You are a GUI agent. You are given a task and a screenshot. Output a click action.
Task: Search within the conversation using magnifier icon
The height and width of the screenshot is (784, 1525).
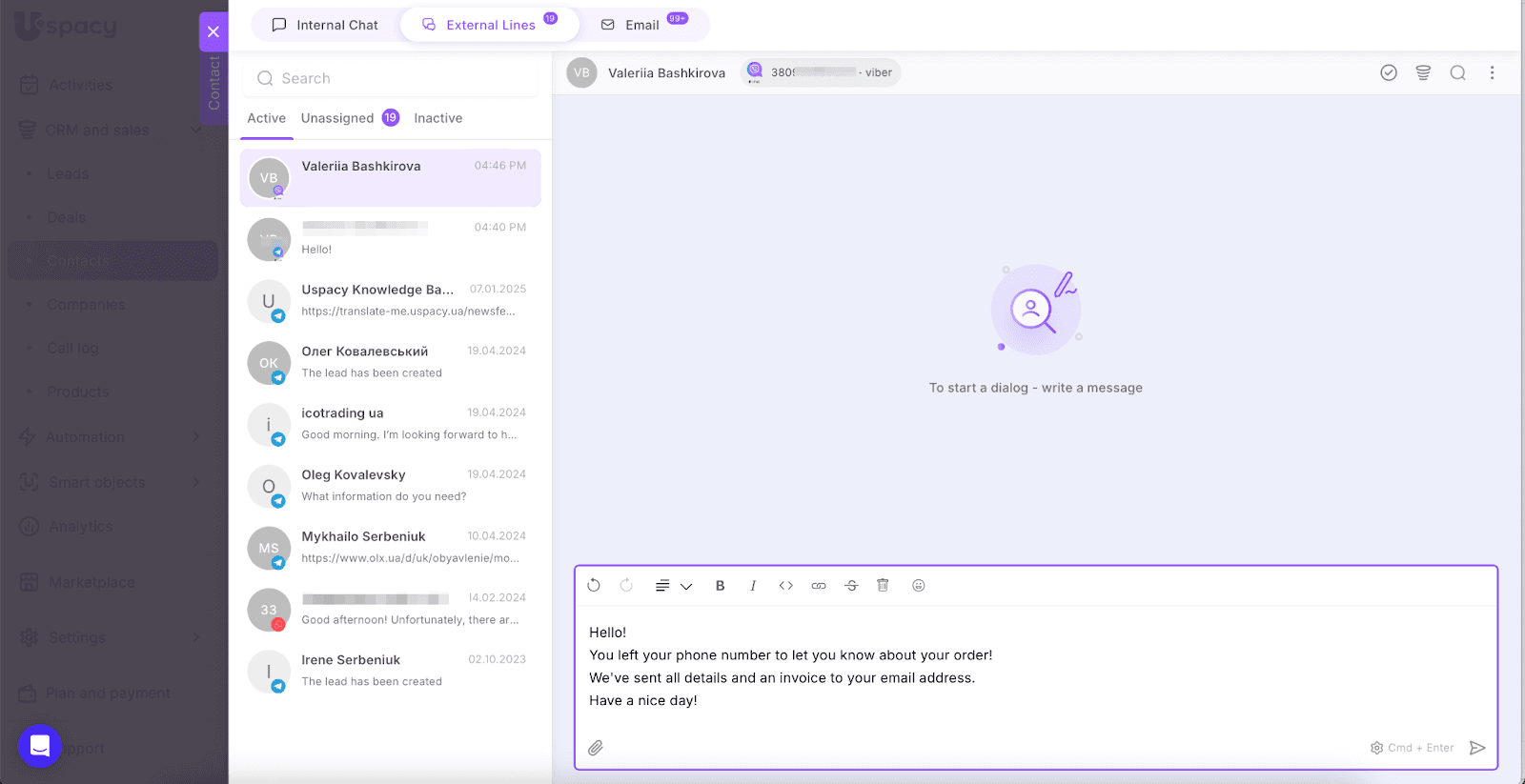pyautogui.click(x=1457, y=72)
